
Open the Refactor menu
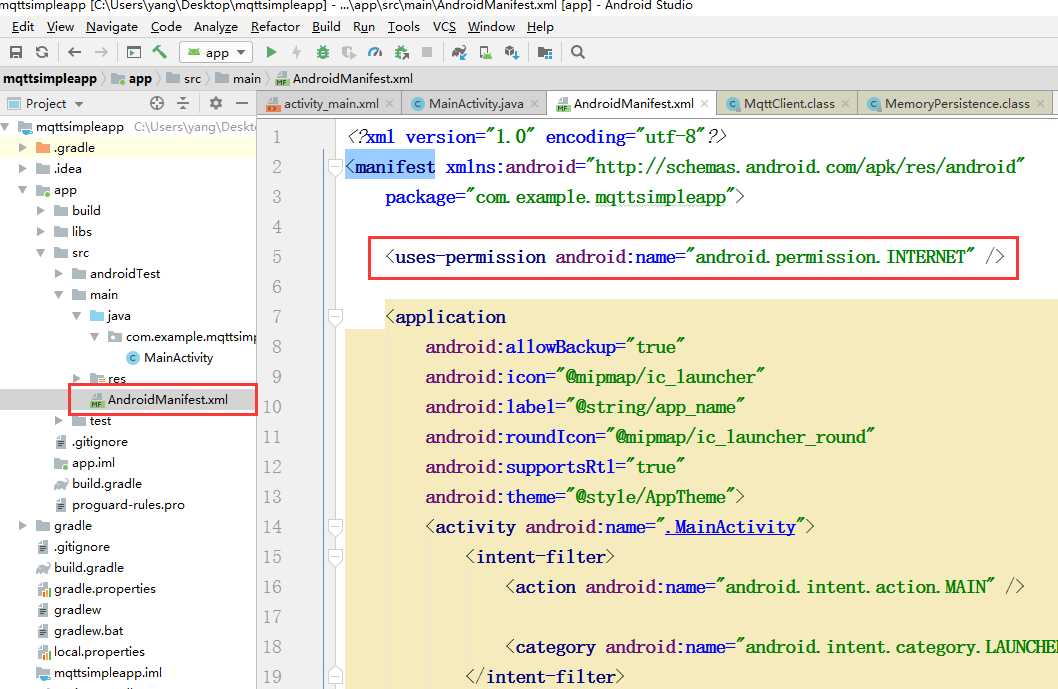pyautogui.click(x=275, y=27)
